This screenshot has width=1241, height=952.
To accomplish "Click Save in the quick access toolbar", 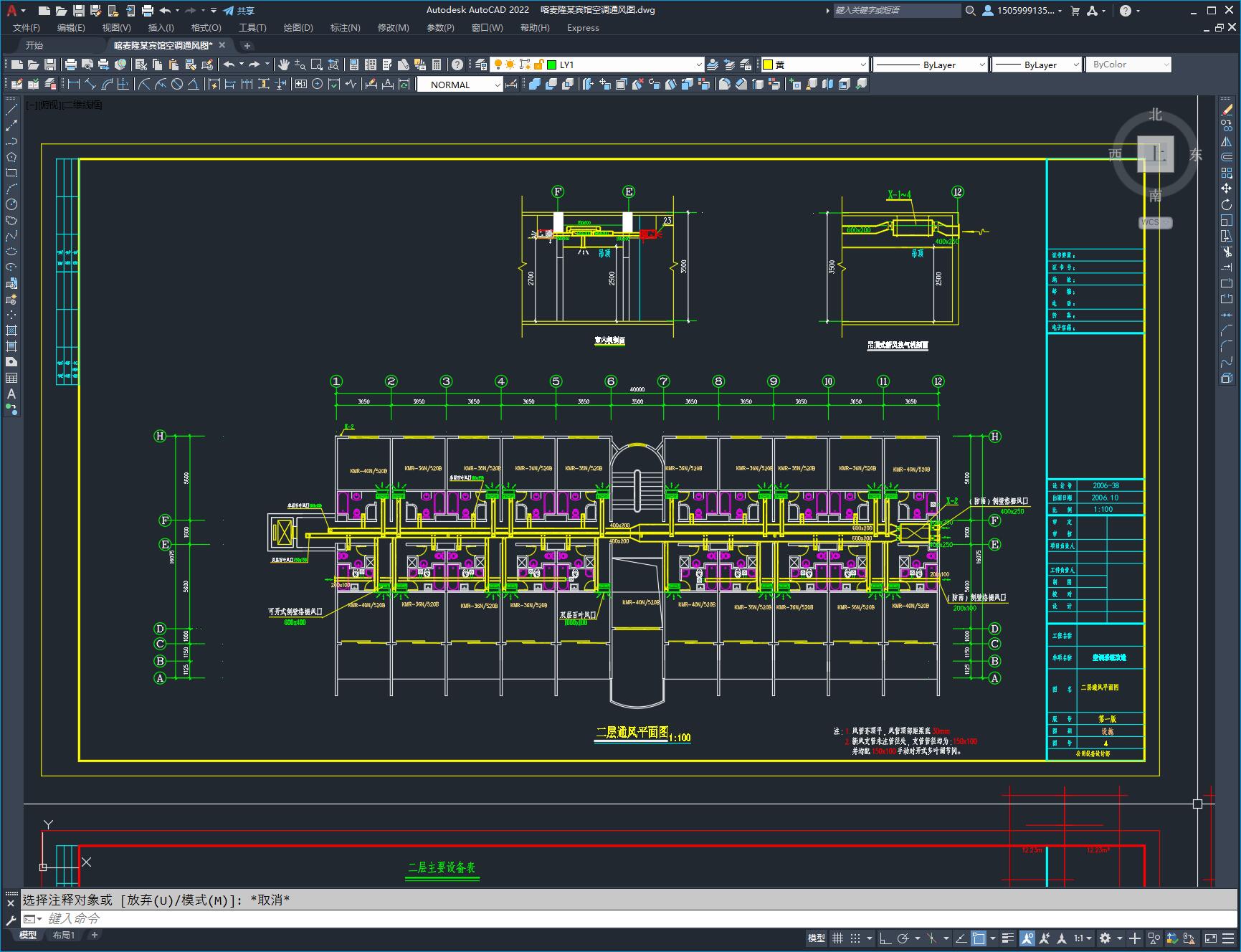I will (79, 10).
